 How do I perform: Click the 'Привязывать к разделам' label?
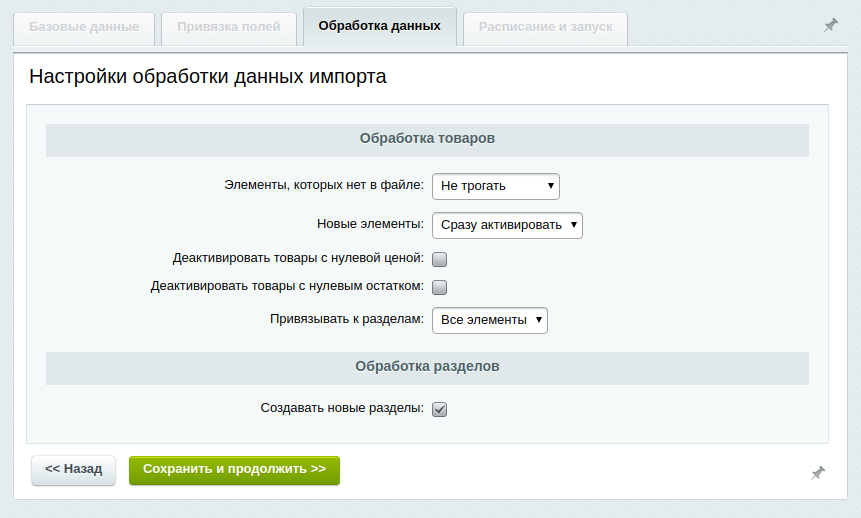(346, 320)
